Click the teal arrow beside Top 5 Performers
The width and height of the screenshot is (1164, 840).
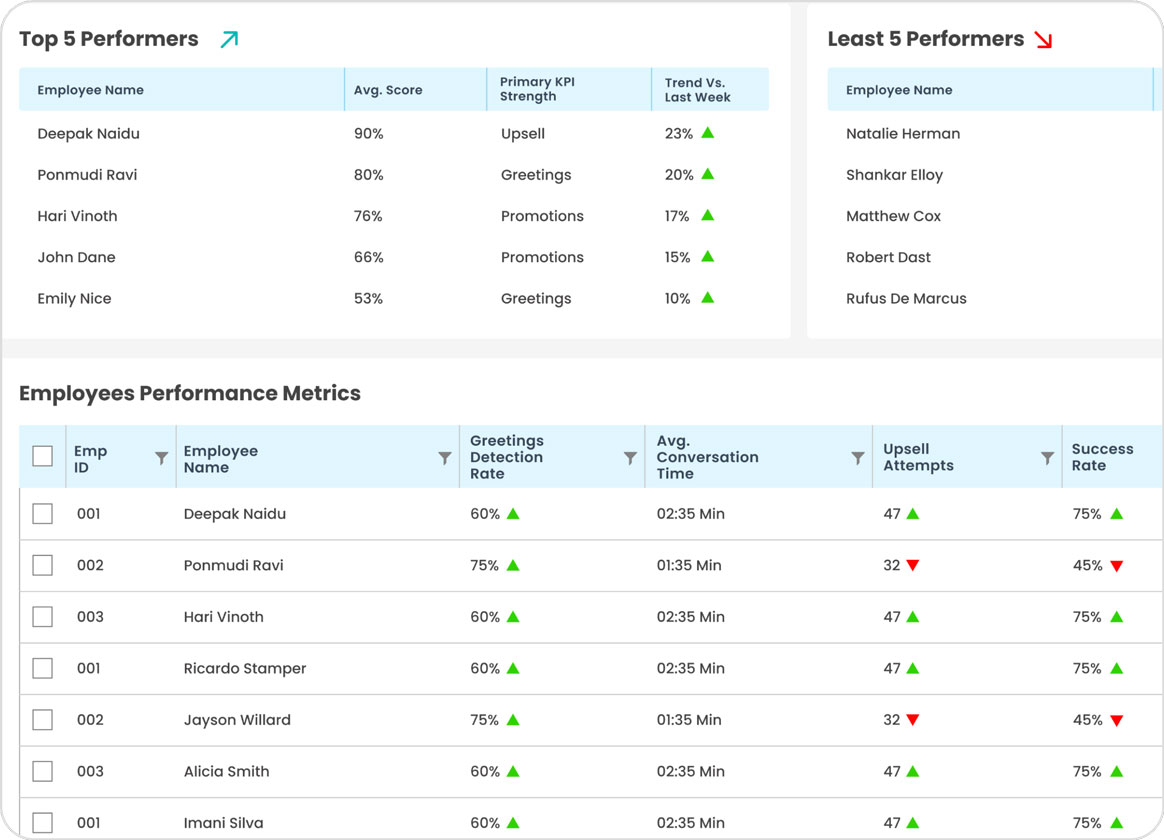231,38
